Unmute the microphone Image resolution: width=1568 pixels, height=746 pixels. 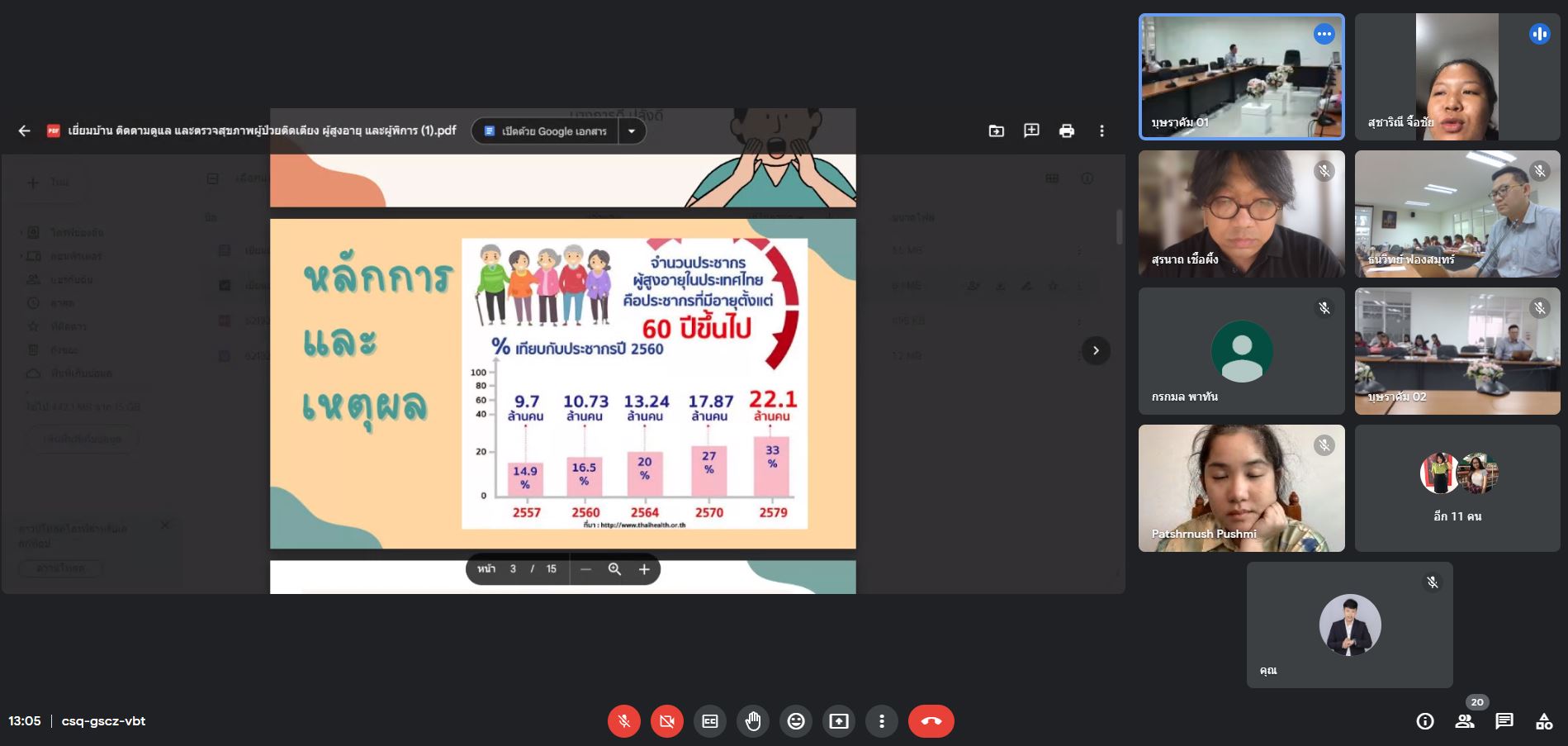[624, 721]
